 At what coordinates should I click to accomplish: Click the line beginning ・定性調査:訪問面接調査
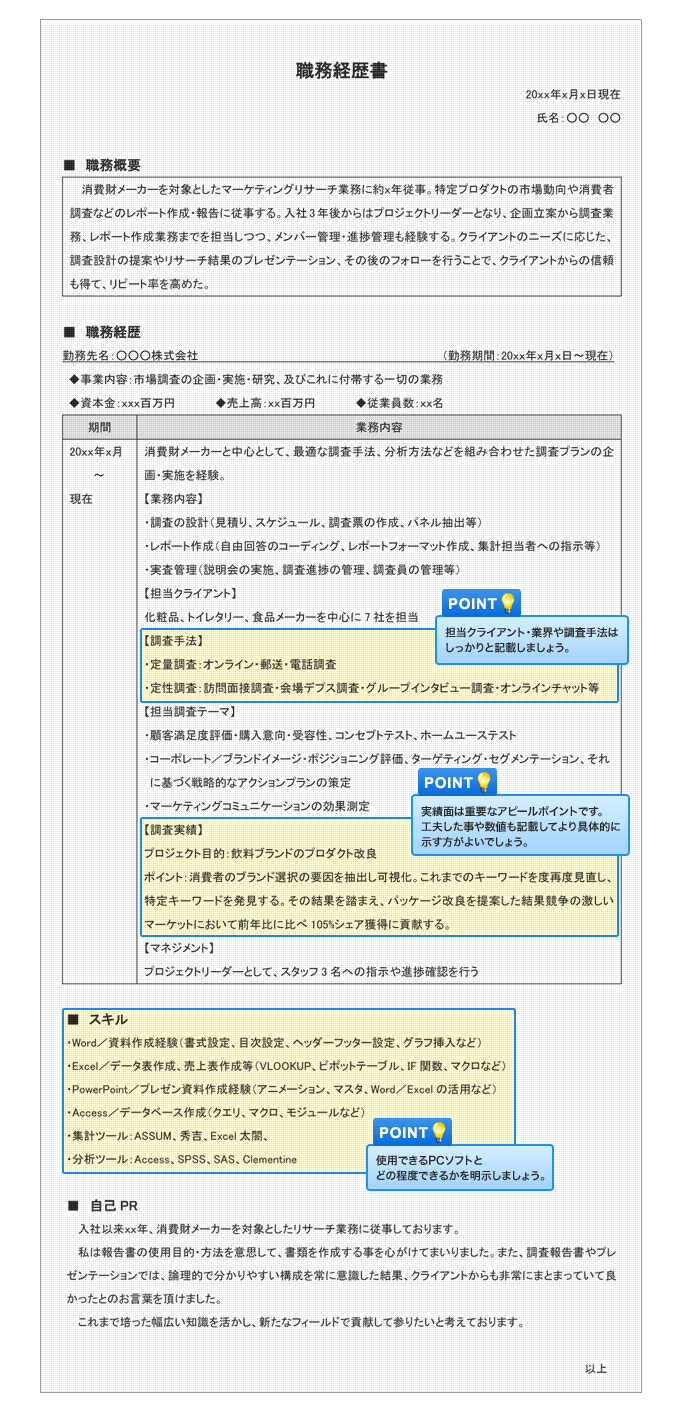pos(371,688)
